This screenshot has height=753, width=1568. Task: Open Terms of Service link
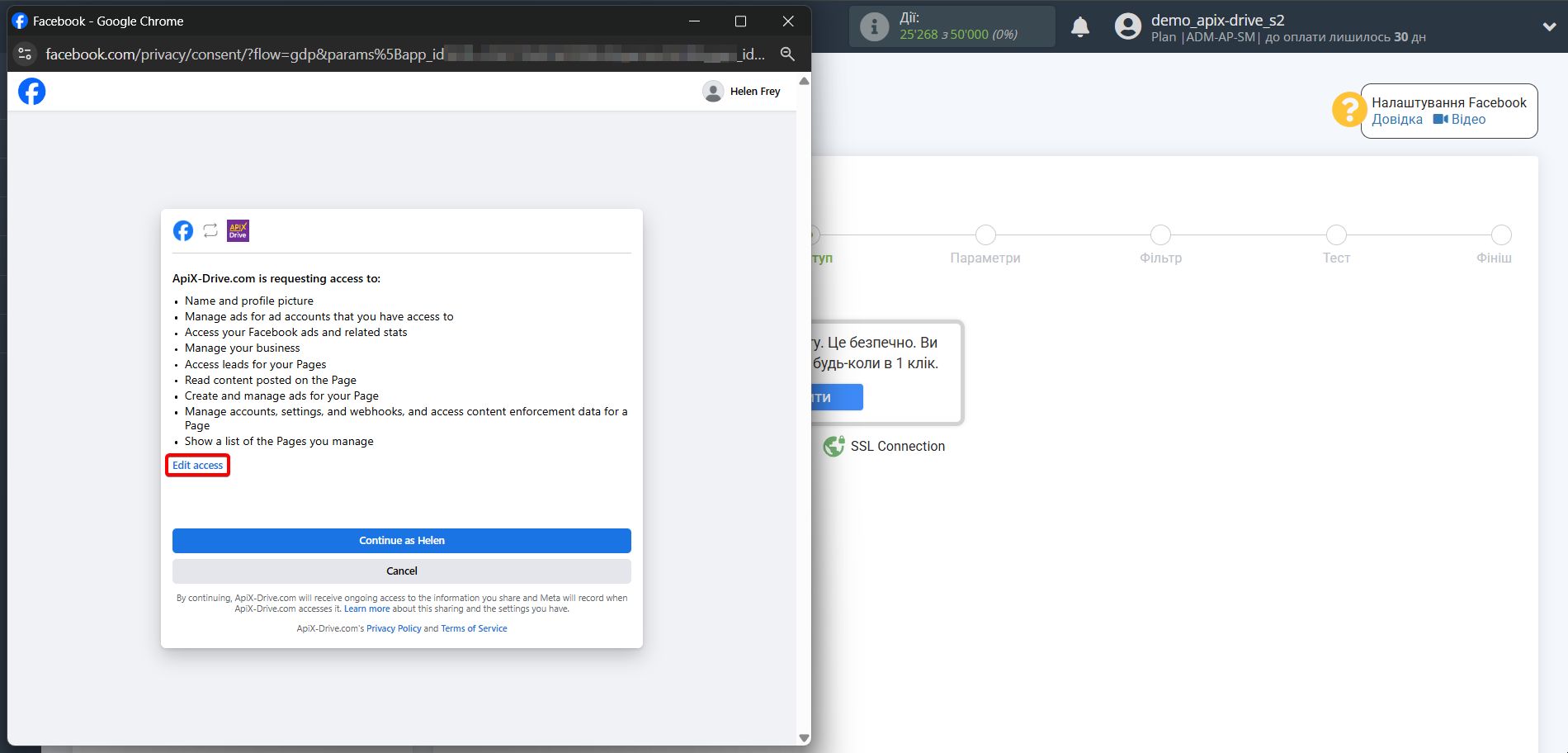click(474, 629)
